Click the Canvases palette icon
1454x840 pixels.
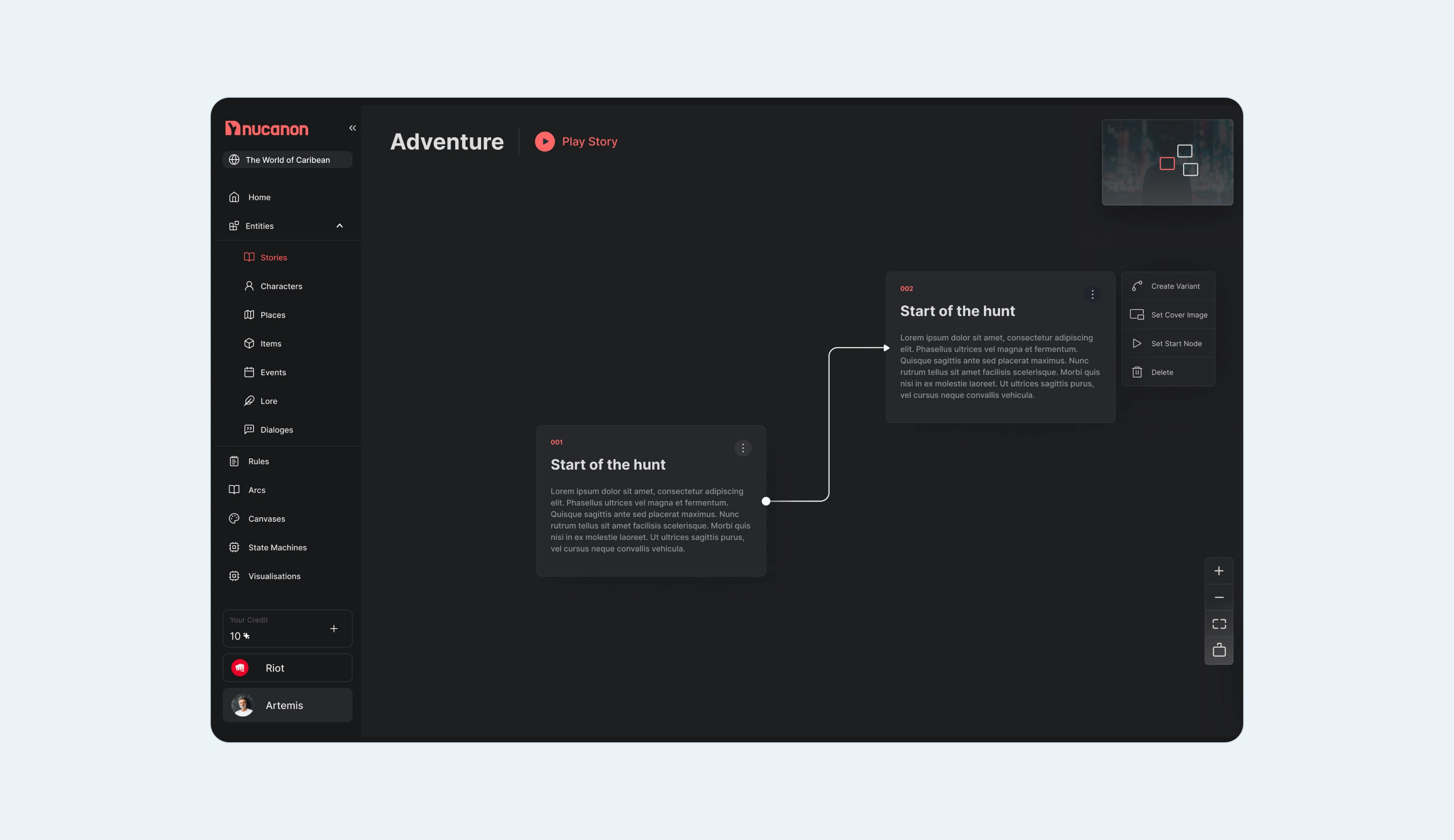[234, 519]
